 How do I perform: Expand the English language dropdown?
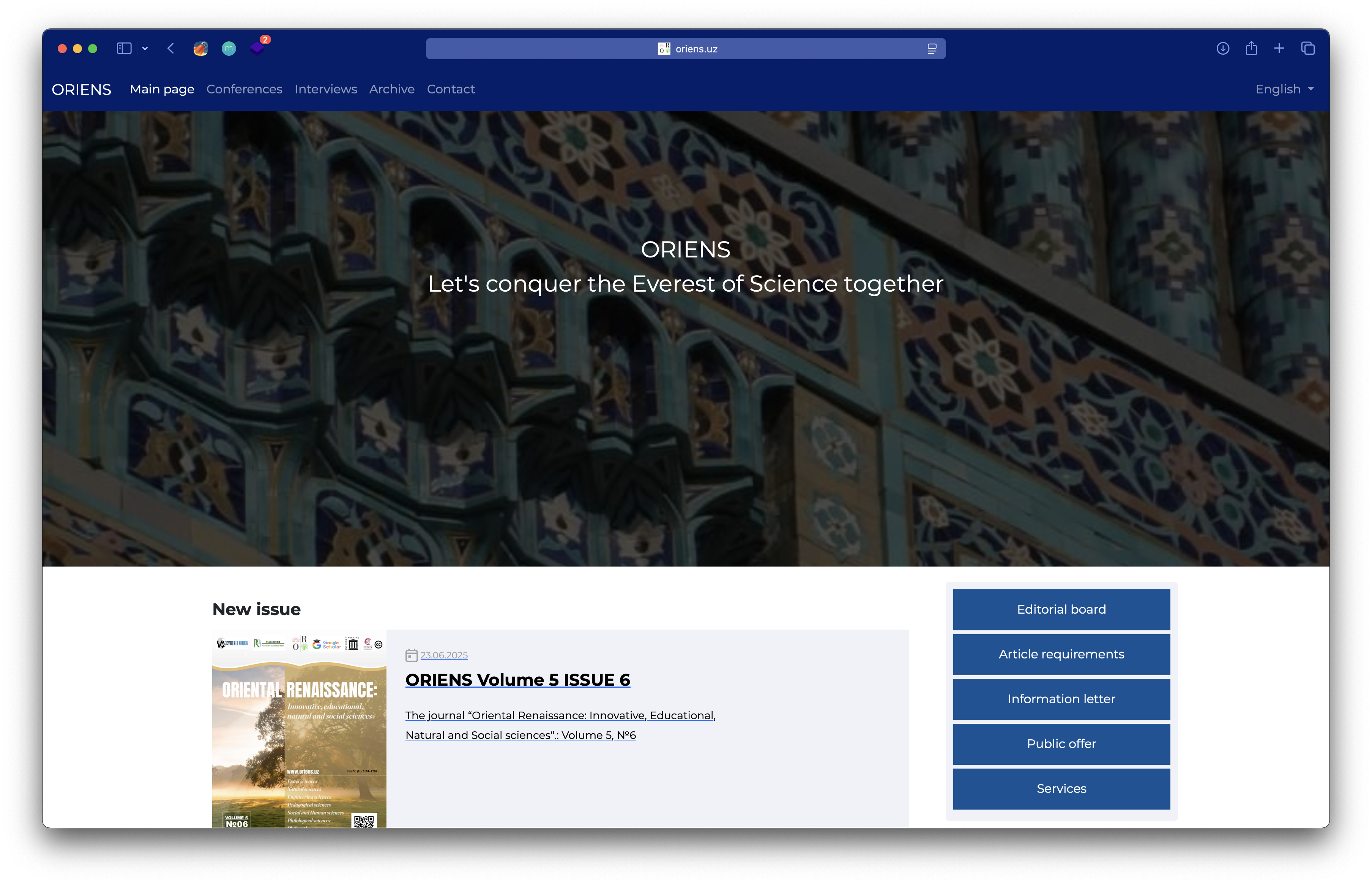coord(1284,89)
